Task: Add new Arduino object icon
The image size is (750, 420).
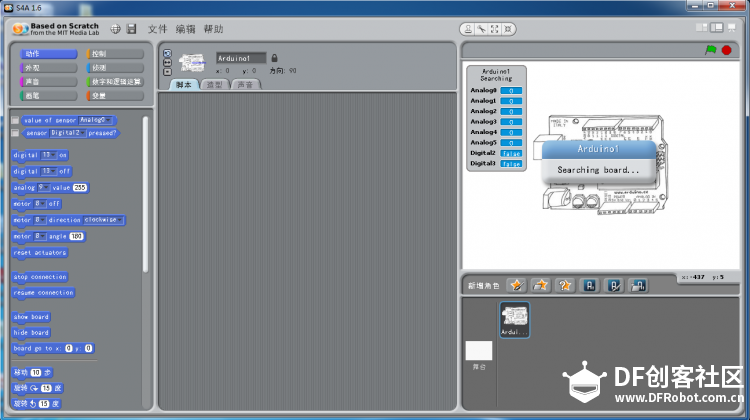Action: [590, 286]
